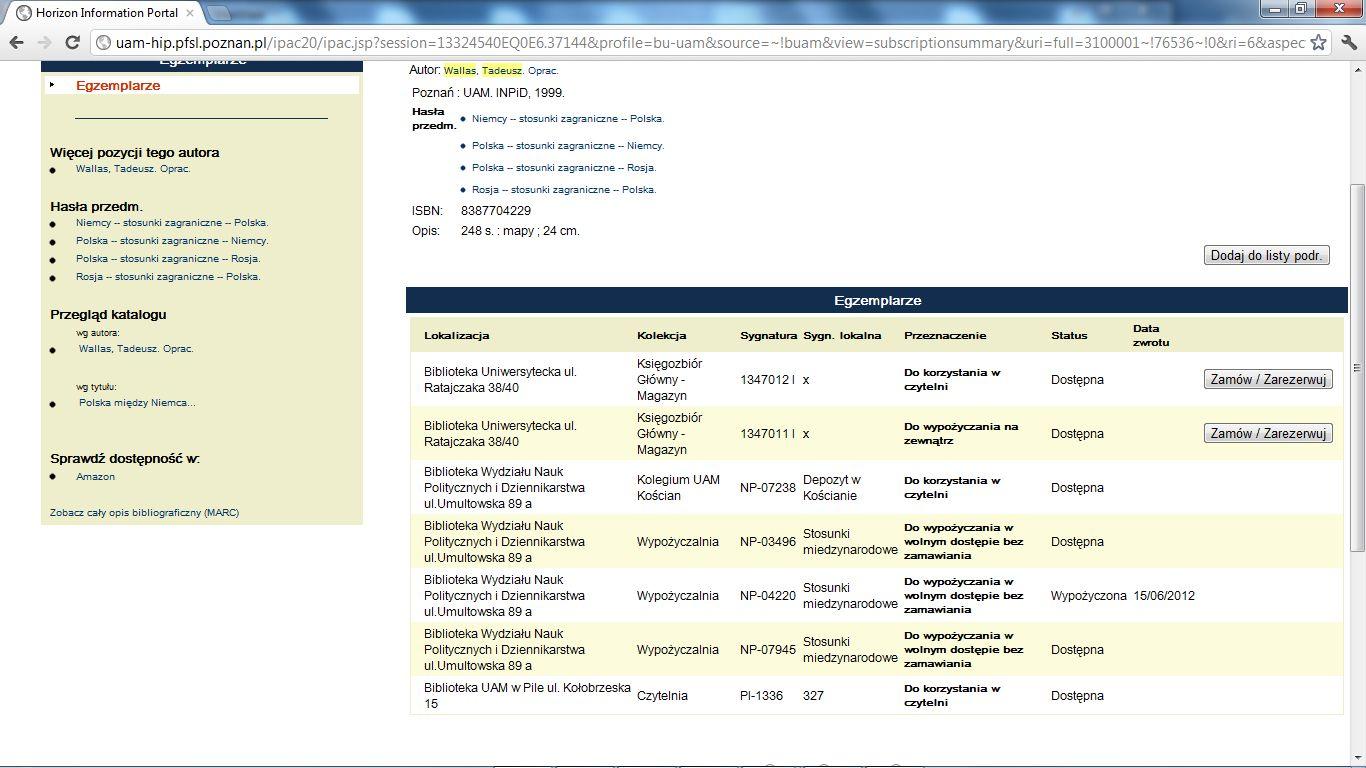Click the browser back arrow
Viewport: 1366px width, 768px height.
click(x=16, y=42)
